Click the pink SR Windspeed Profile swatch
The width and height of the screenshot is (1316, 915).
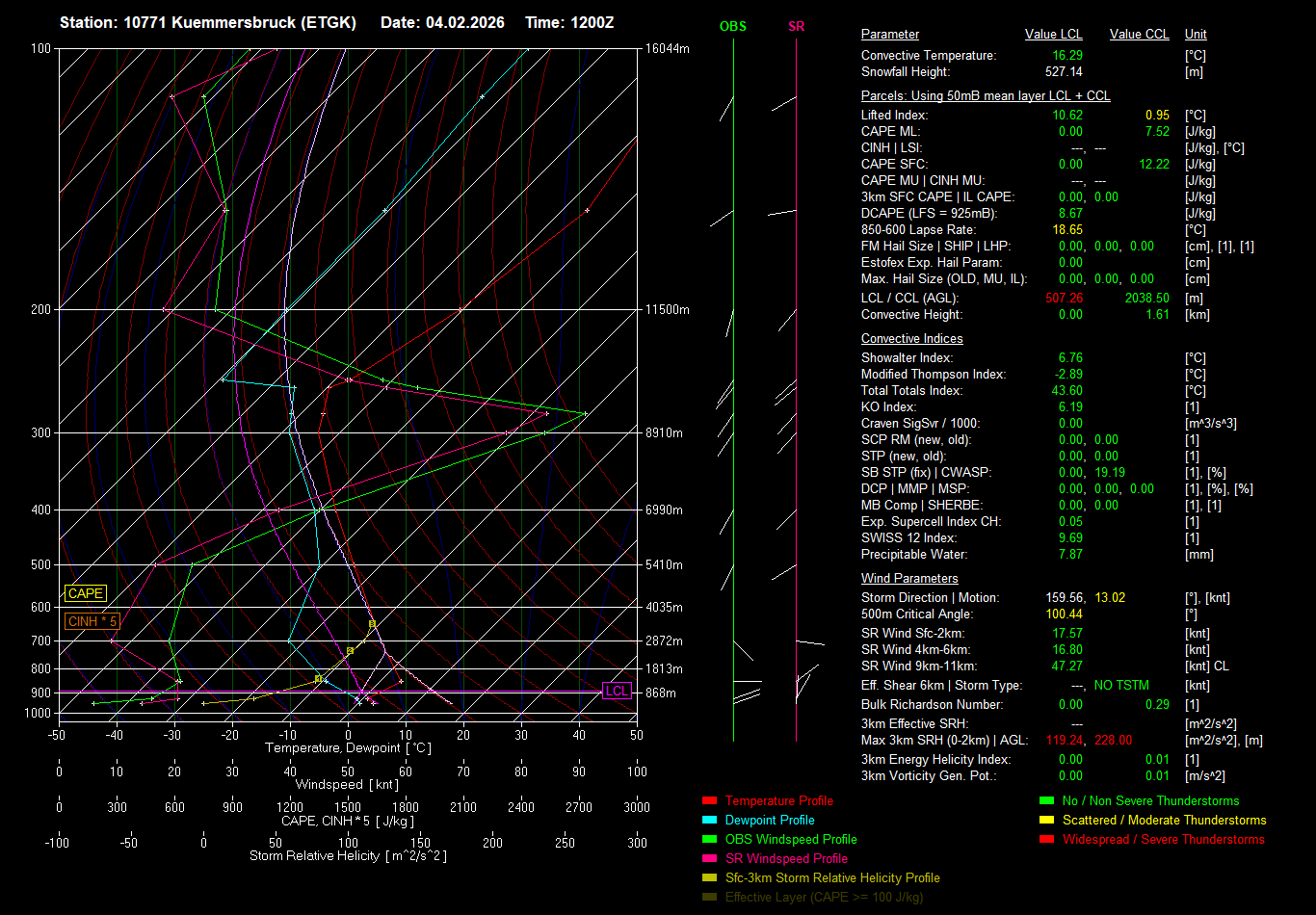(709, 859)
